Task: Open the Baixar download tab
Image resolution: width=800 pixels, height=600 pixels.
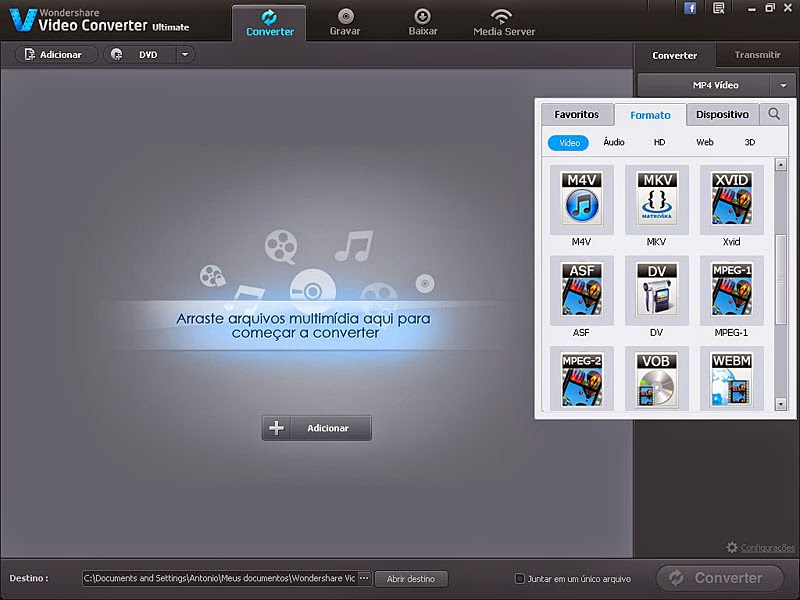Action: coord(423,23)
